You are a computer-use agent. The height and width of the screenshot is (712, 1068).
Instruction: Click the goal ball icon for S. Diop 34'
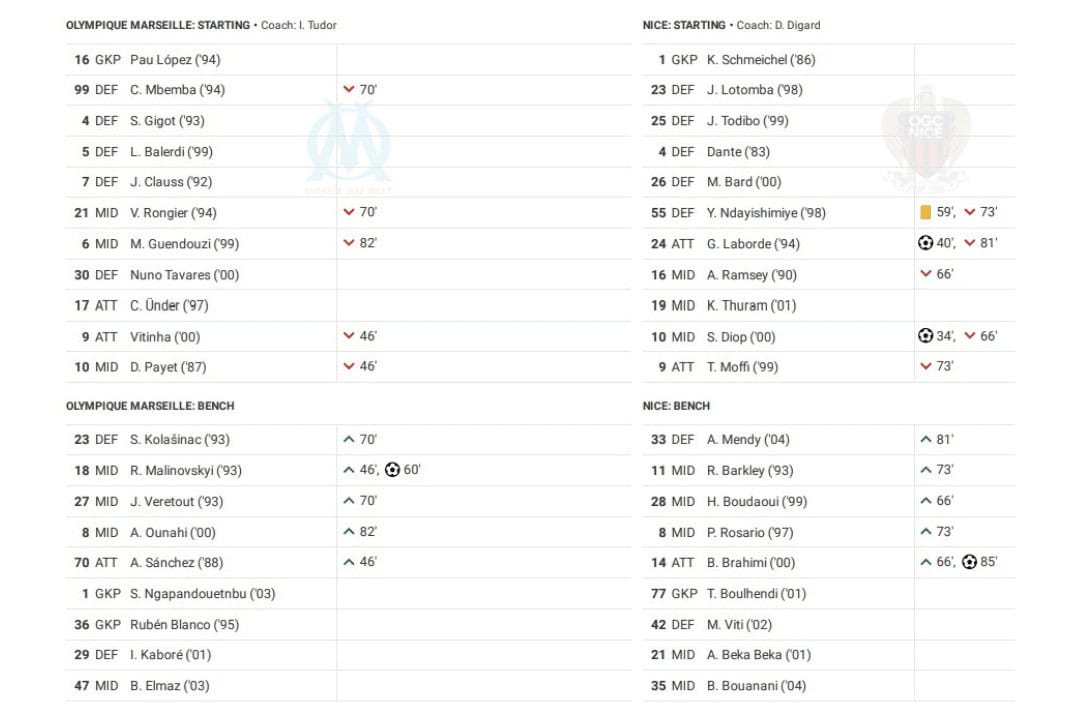point(925,335)
